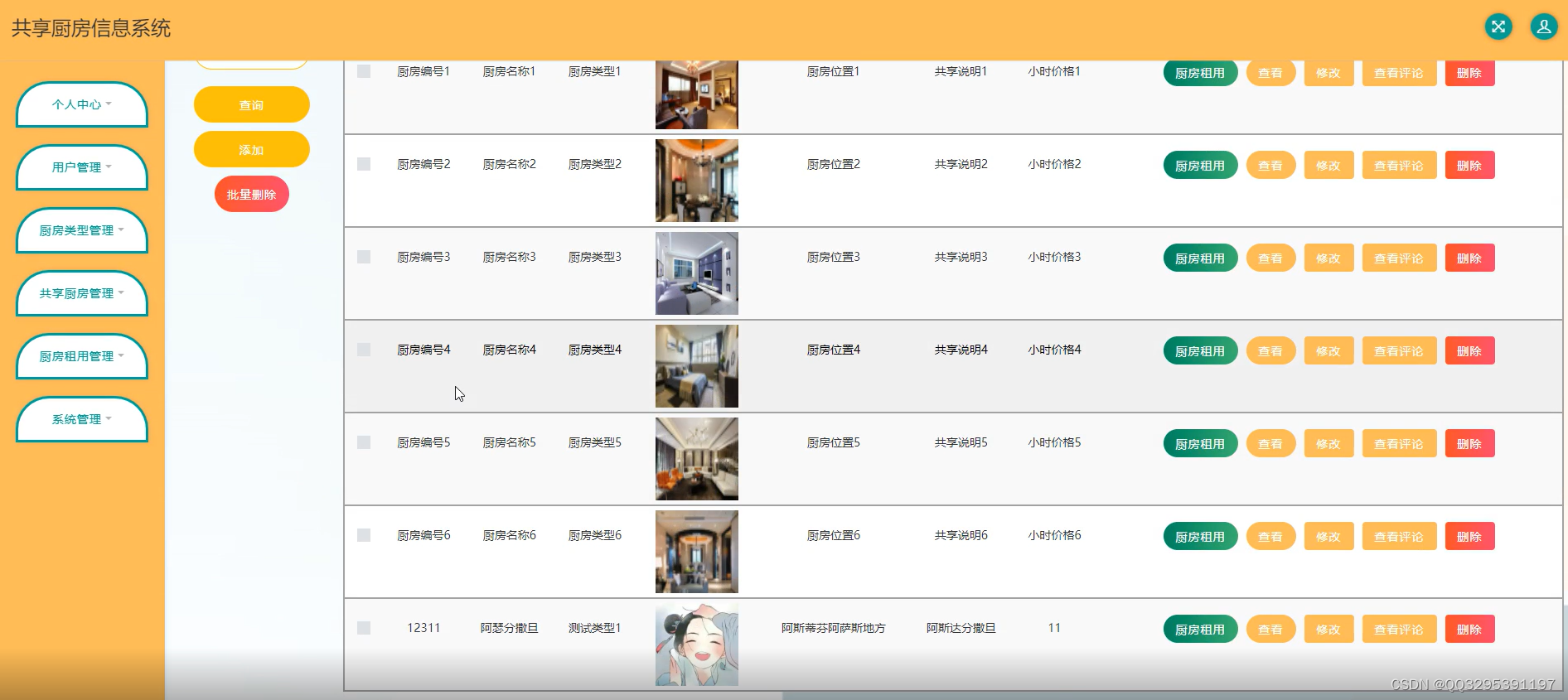Image resolution: width=1568 pixels, height=700 pixels.
Task: Open the 厨房名称4 kitchen photo thumbnail
Action: point(697,366)
